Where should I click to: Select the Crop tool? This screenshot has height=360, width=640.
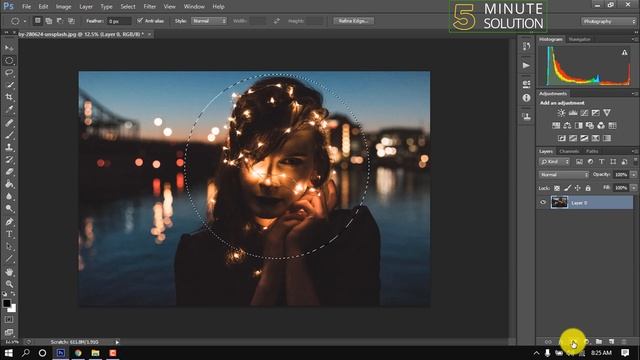tap(9, 97)
